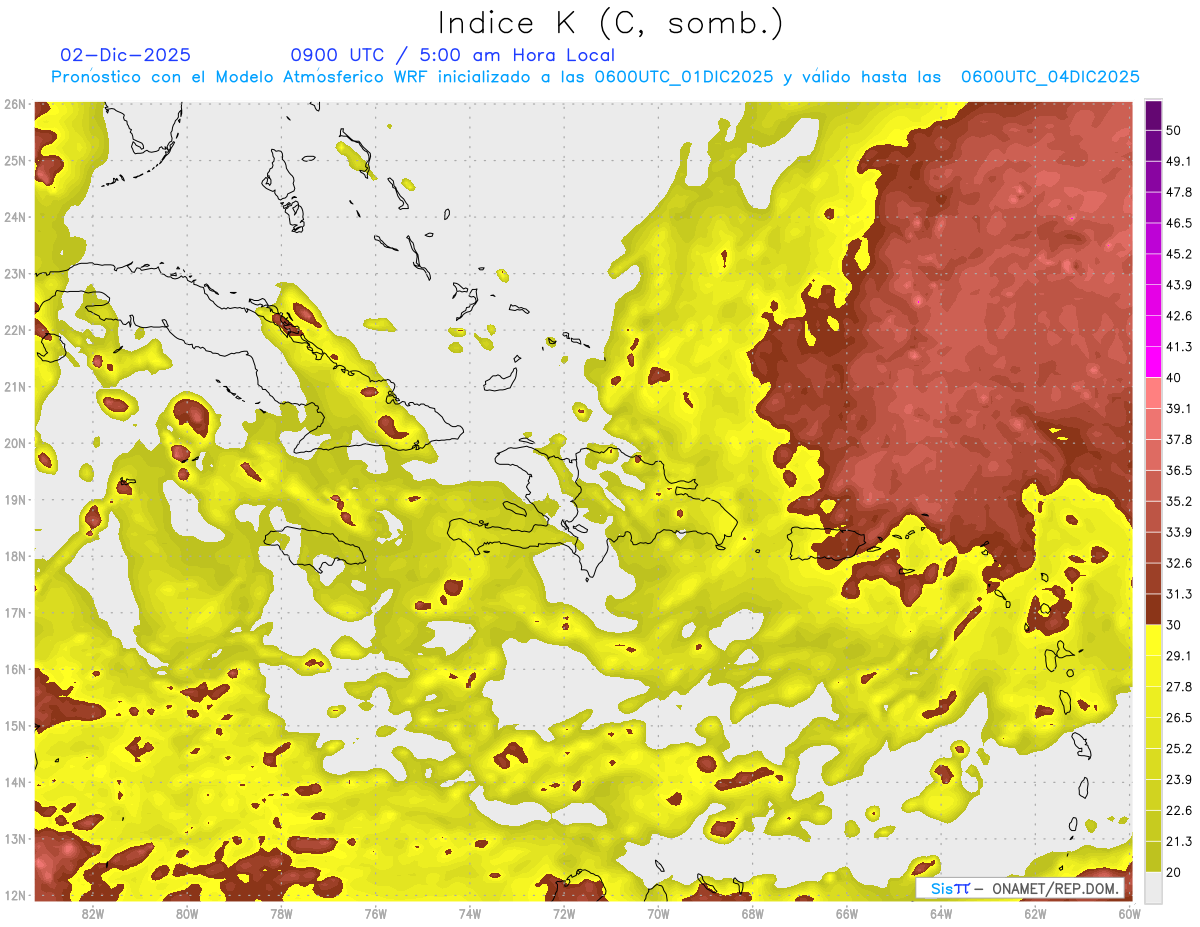Pick the dark brown swatch between 30 and 31.3
This screenshot has width=1200, height=927.
coord(1152,609)
